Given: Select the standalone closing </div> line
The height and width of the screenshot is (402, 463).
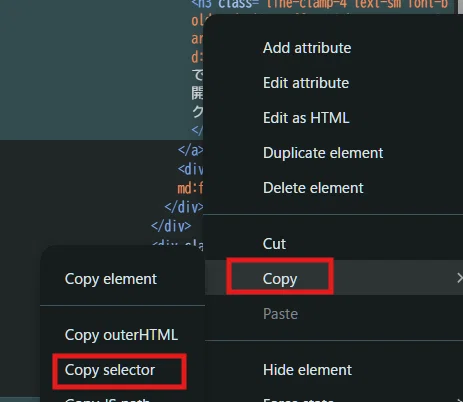Looking at the screenshot, I should coord(171,226).
